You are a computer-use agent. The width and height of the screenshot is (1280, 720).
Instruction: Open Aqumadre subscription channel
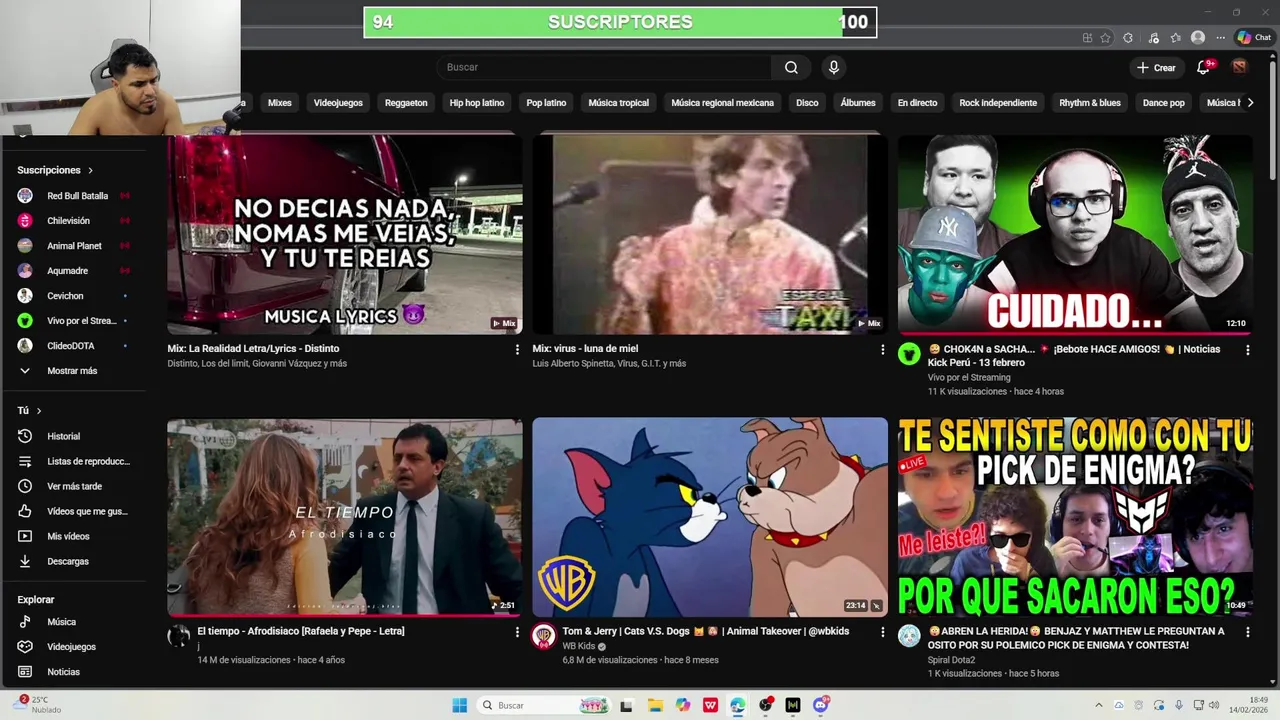[x=73, y=271]
